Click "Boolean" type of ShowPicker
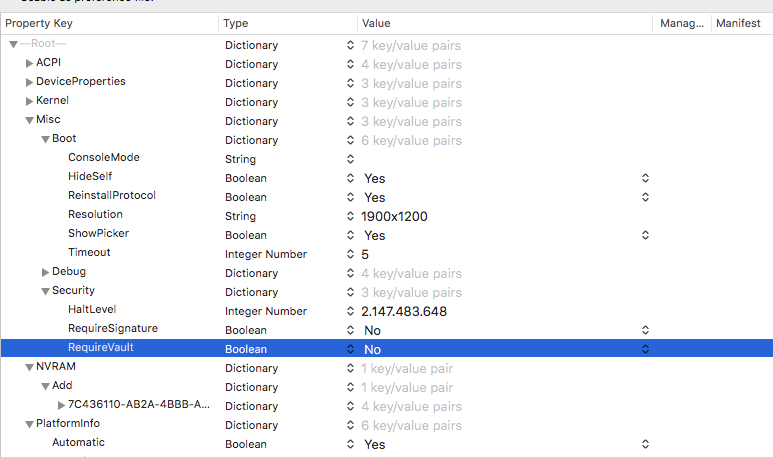Screen dimensions: 773x457 [246, 235]
